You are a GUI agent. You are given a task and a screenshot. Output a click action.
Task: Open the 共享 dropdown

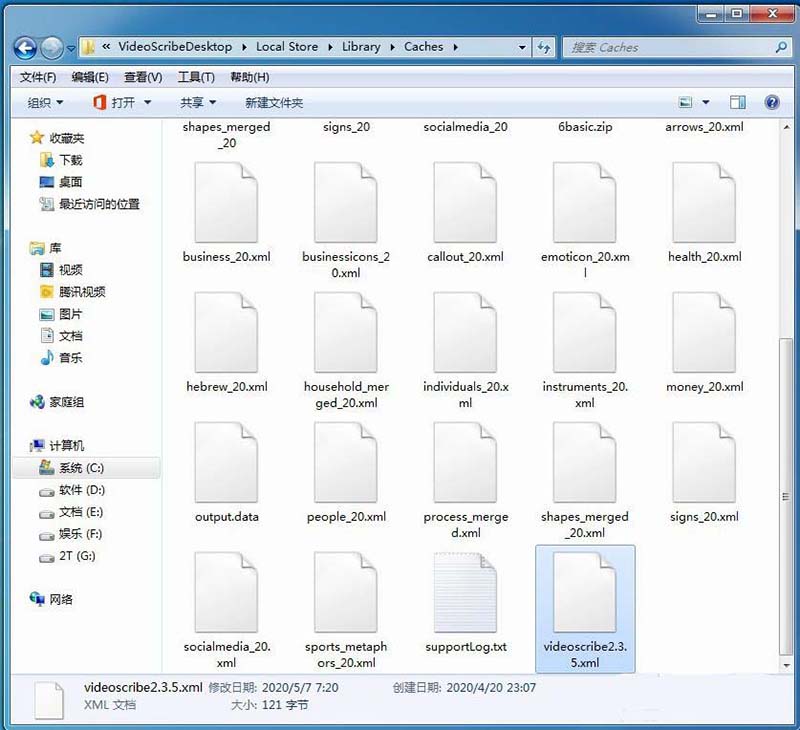tap(198, 103)
